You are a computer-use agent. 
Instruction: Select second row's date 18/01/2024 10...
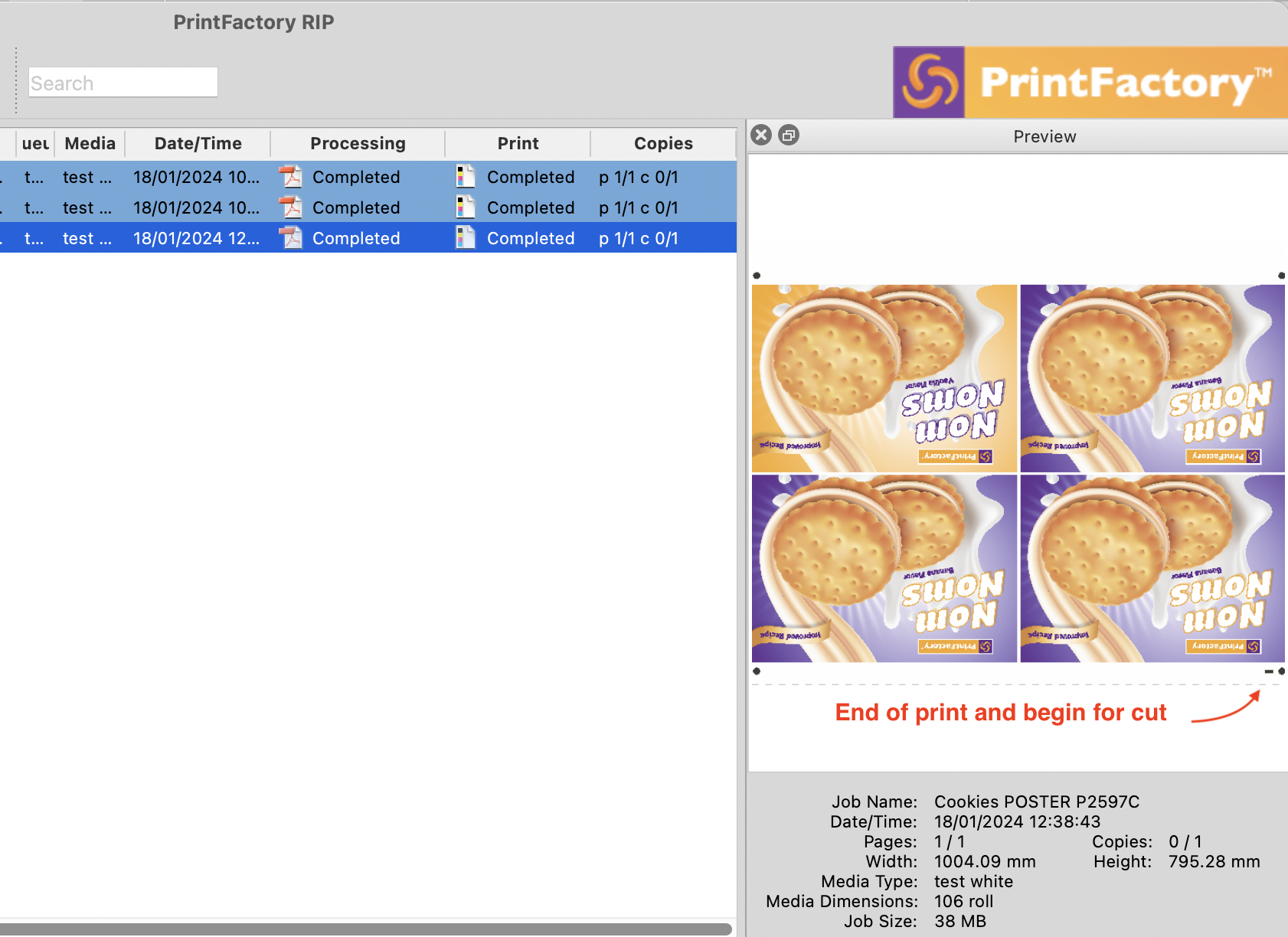coord(196,207)
